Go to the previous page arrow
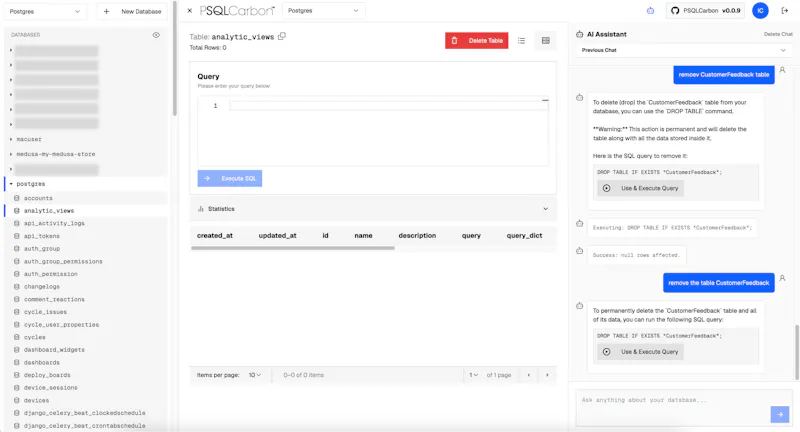This screenshot has height=432, width=800. click(529, 375)
